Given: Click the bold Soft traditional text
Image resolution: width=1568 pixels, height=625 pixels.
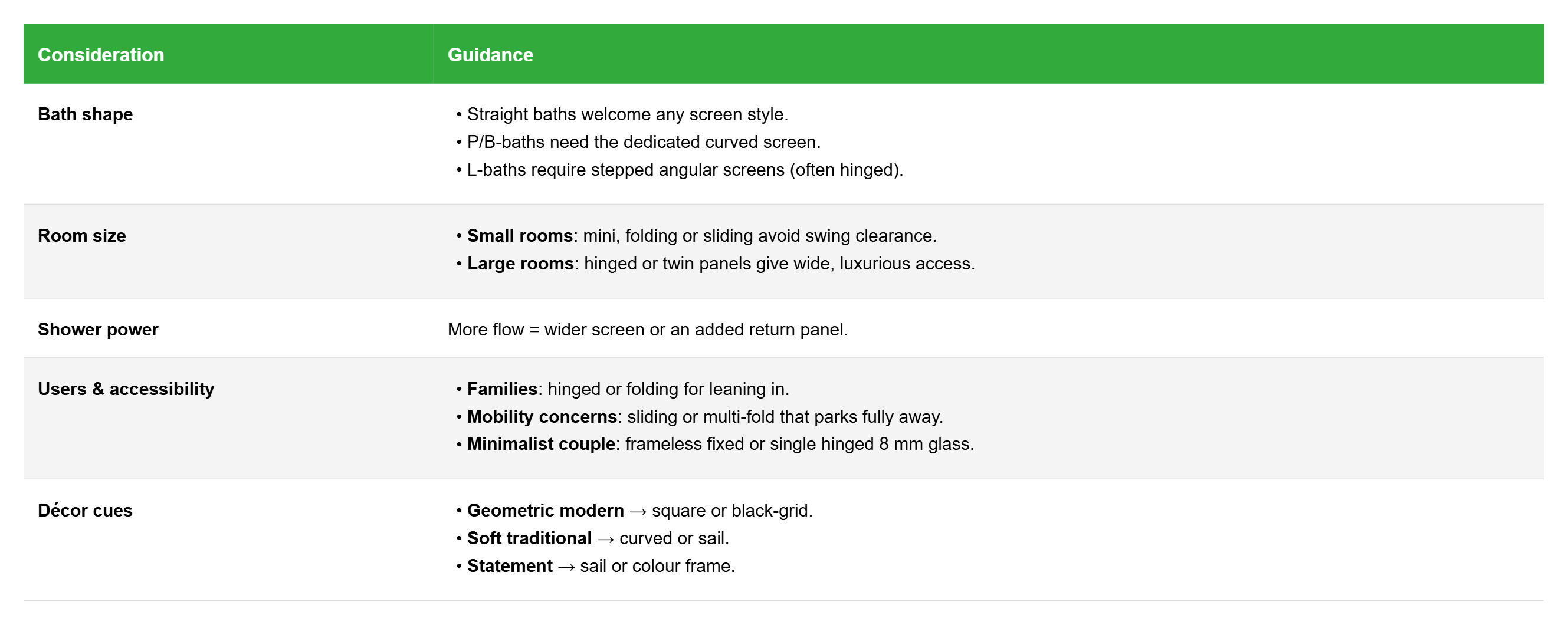Looking at the screenshot, I should coord(529,538).
